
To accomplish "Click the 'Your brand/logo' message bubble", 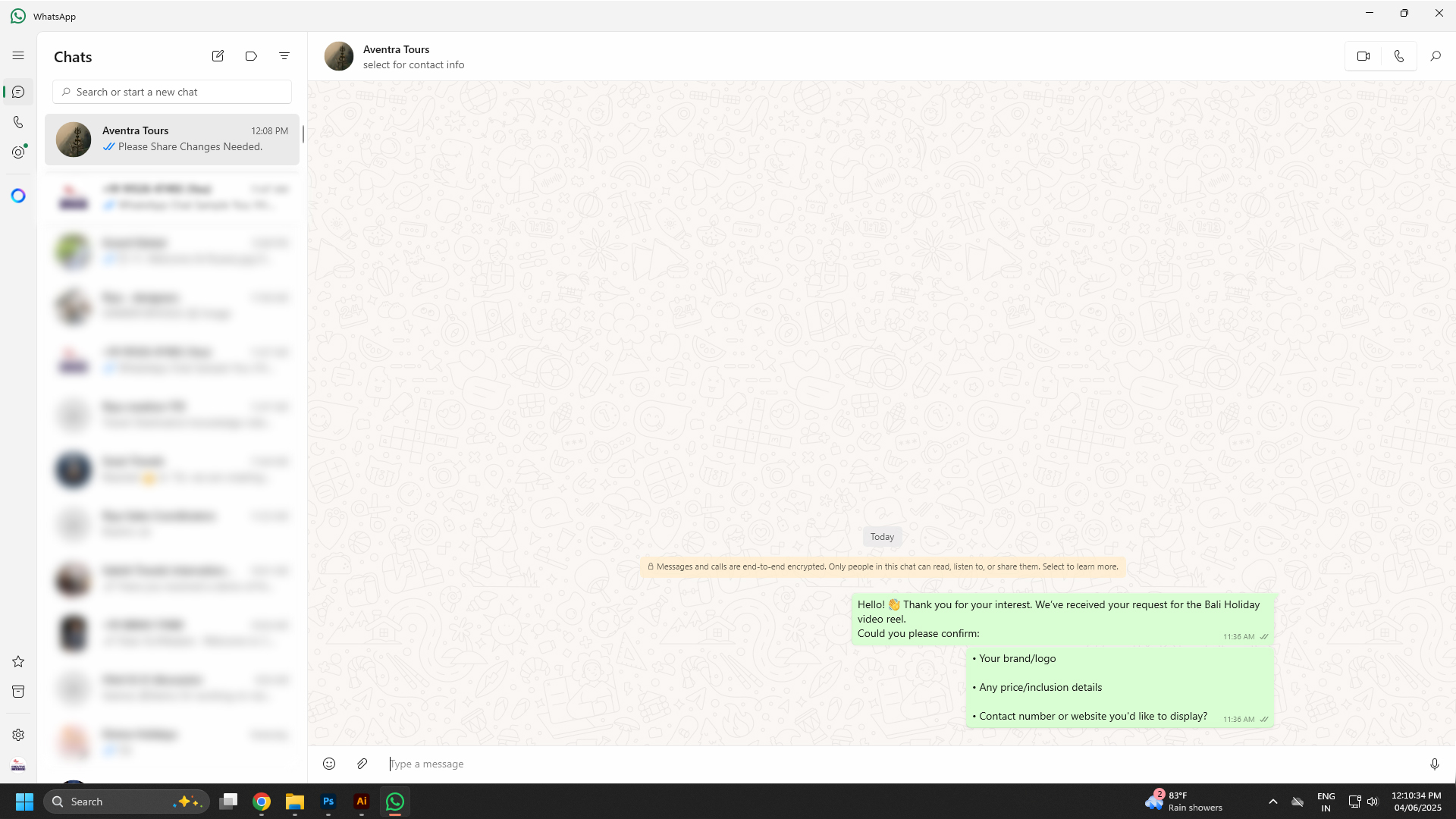I will pyautogui.click(x=1120, y=687).
